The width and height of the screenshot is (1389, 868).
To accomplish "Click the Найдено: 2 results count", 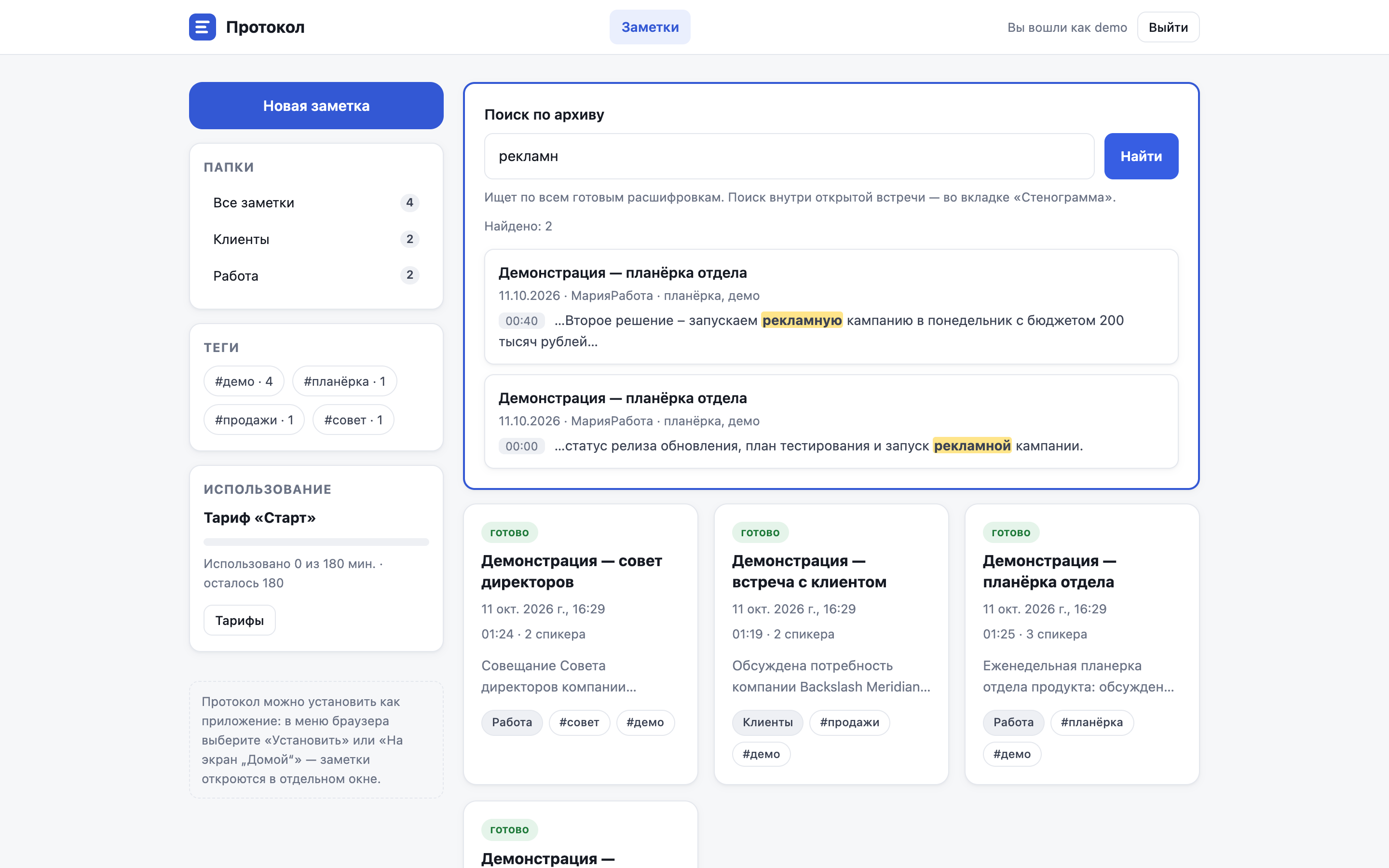I will [518, 226].
